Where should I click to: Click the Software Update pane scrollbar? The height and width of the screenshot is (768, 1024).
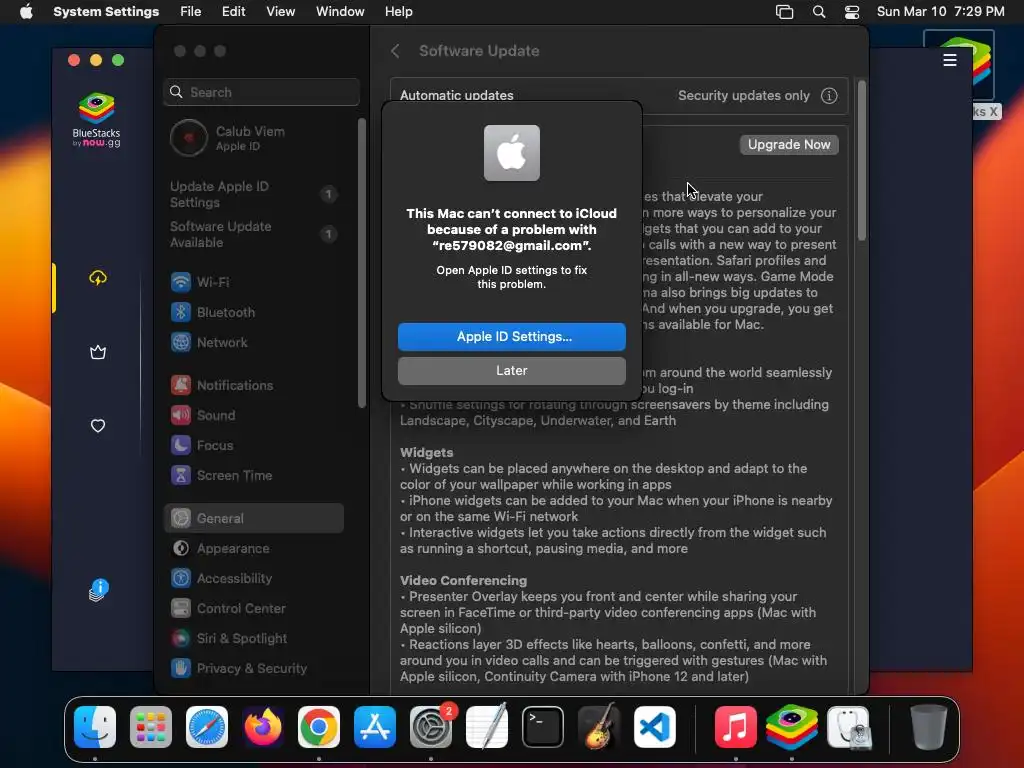pos(861,161)
